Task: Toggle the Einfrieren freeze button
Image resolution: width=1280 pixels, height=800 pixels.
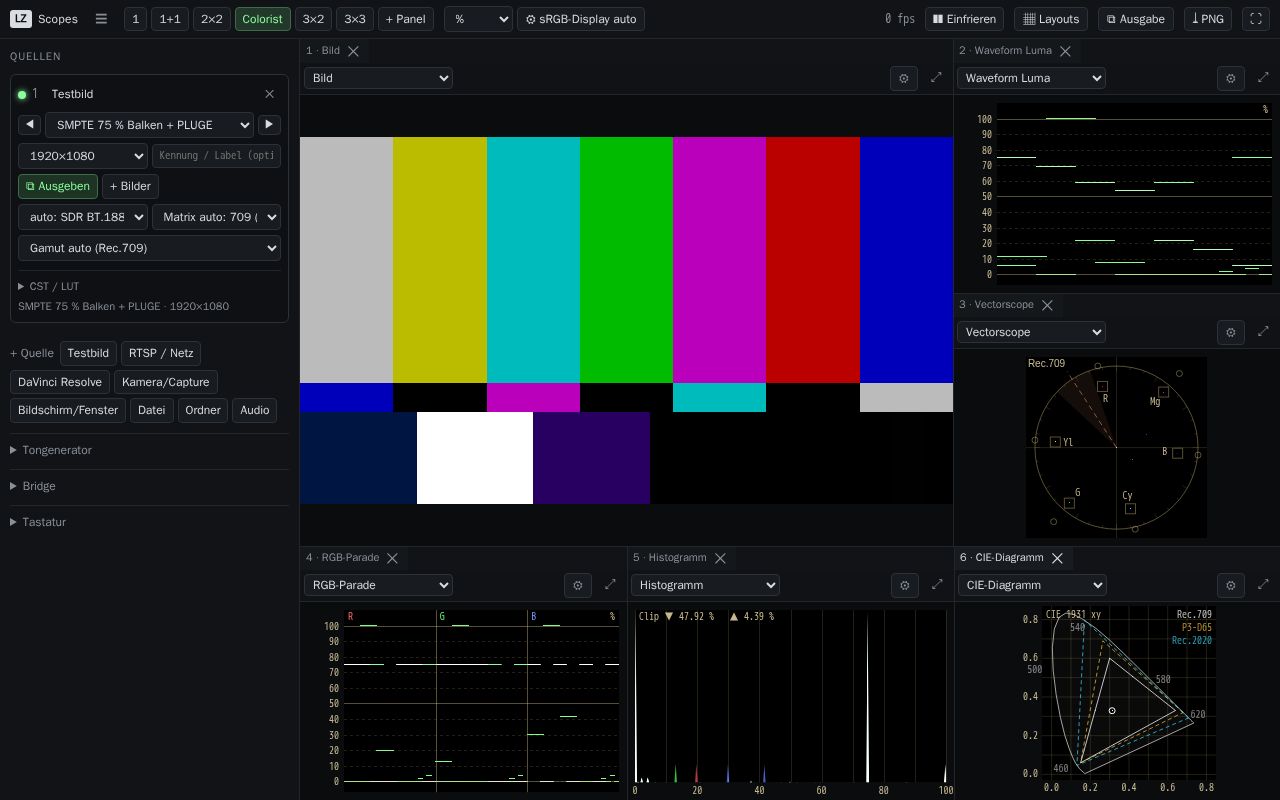Action: coord(966,19)
